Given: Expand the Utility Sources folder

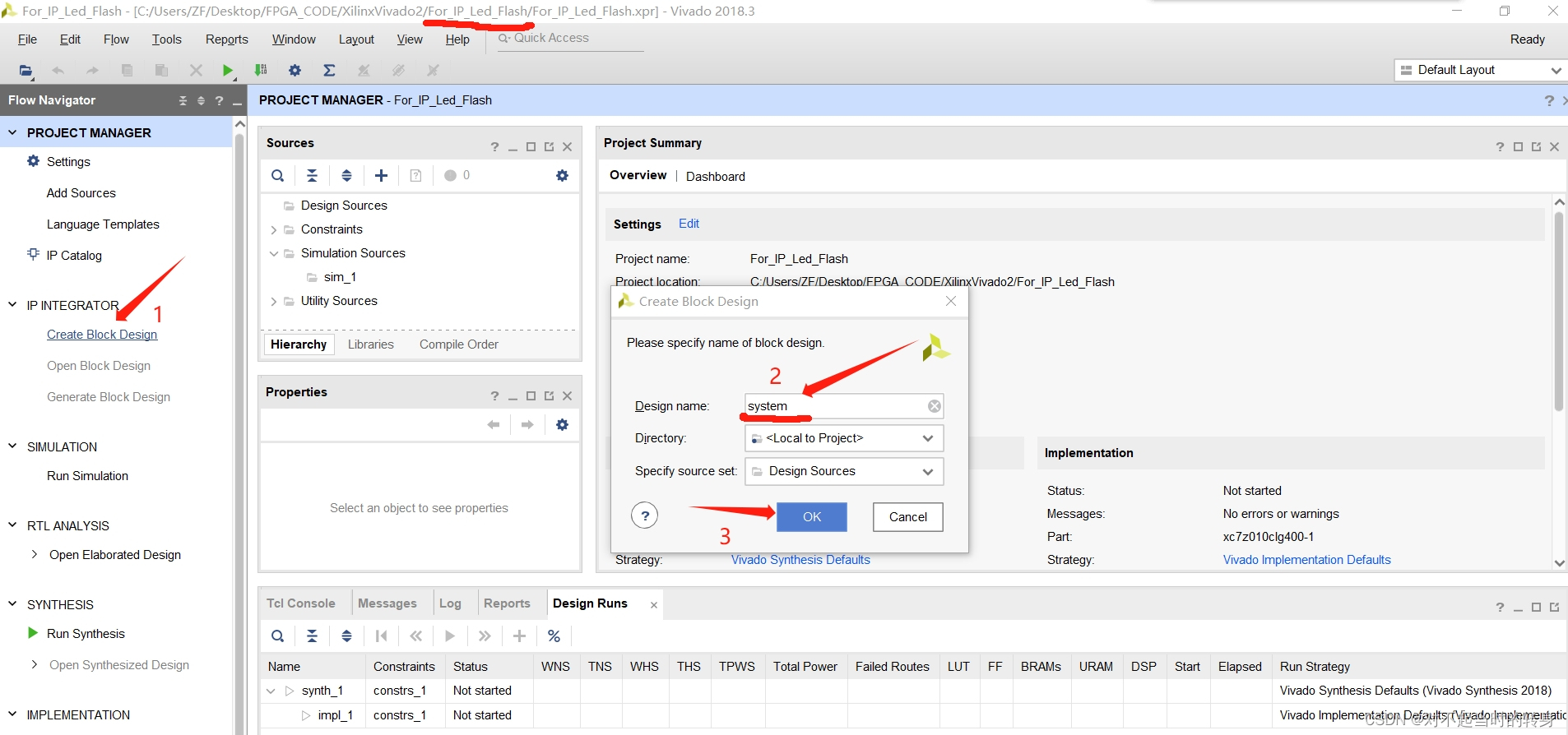Looking at the screenshot, I should pyautogui.click(x=274, y=302).
